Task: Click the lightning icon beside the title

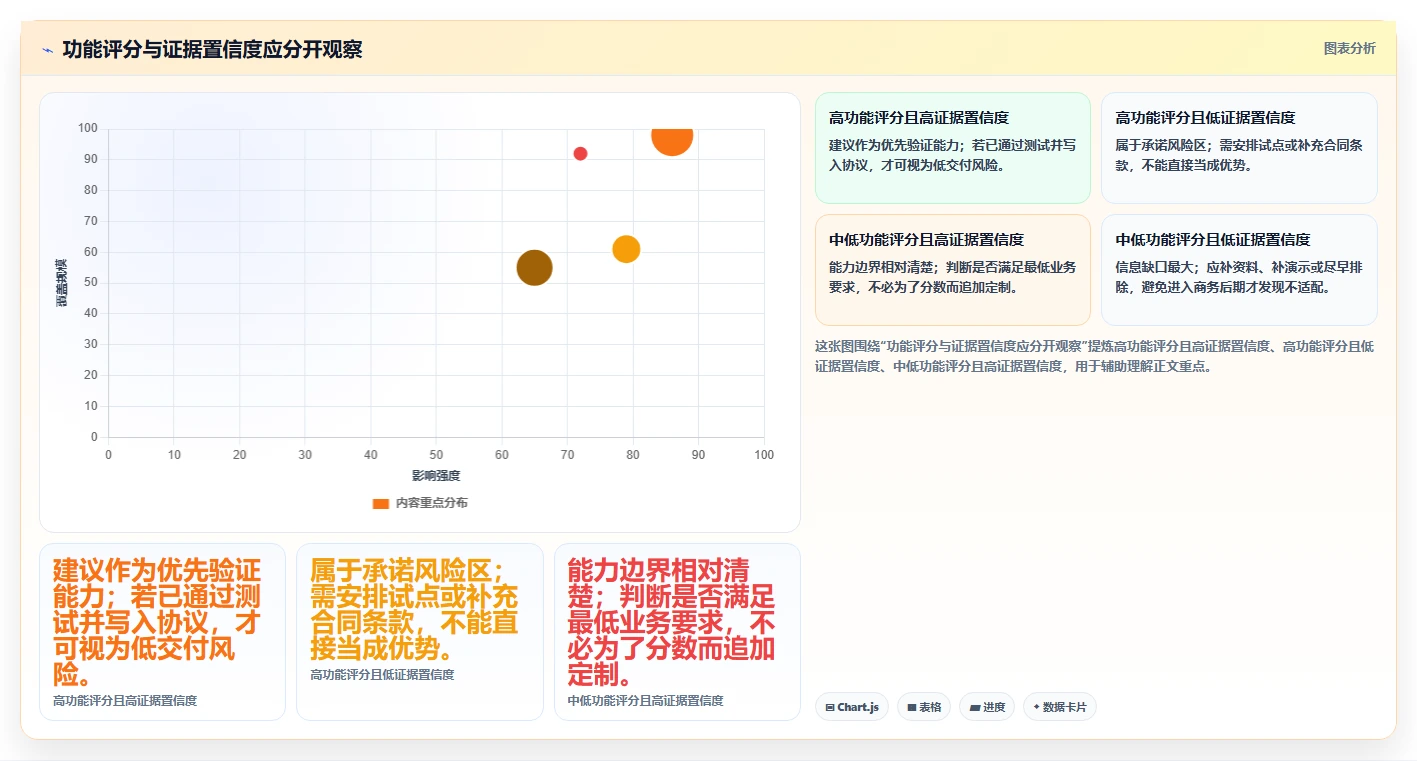Action: 47,50
